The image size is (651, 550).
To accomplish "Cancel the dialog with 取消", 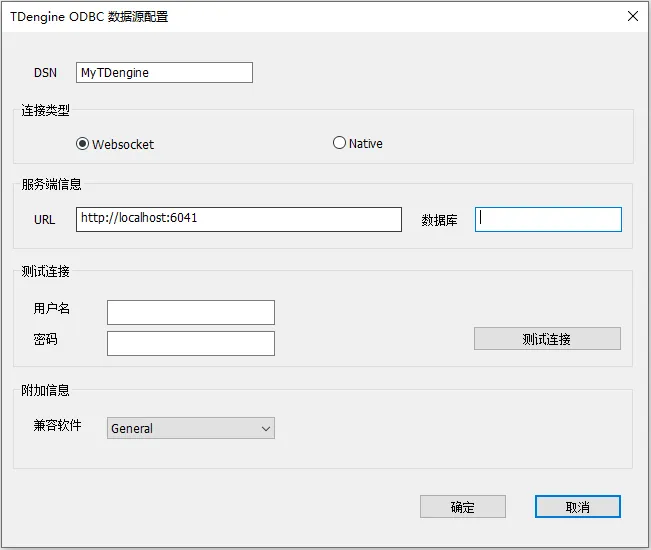I will pos(577,507).
